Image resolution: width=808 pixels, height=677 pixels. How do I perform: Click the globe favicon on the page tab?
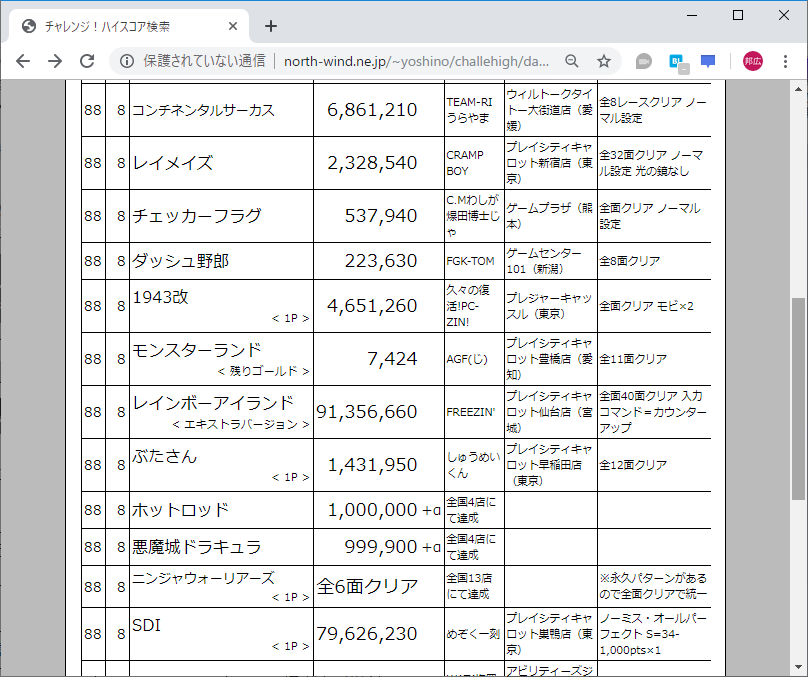[25, 26]
